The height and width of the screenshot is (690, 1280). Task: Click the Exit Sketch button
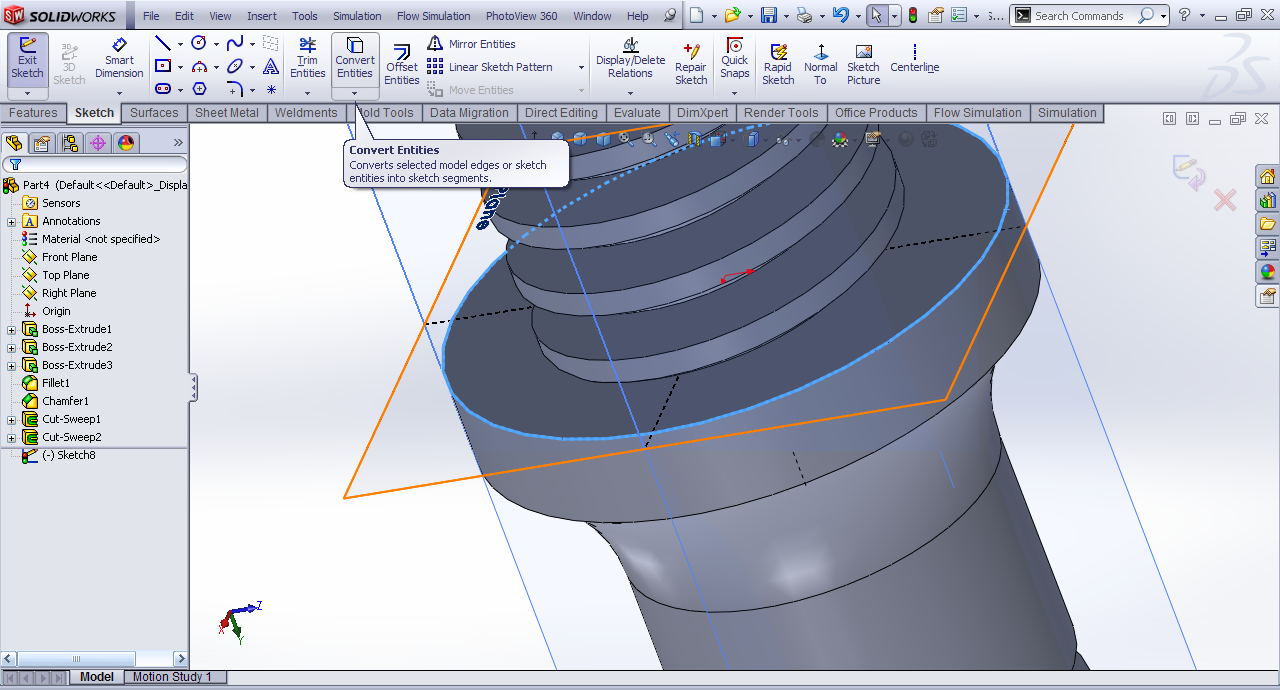(27, 58)
